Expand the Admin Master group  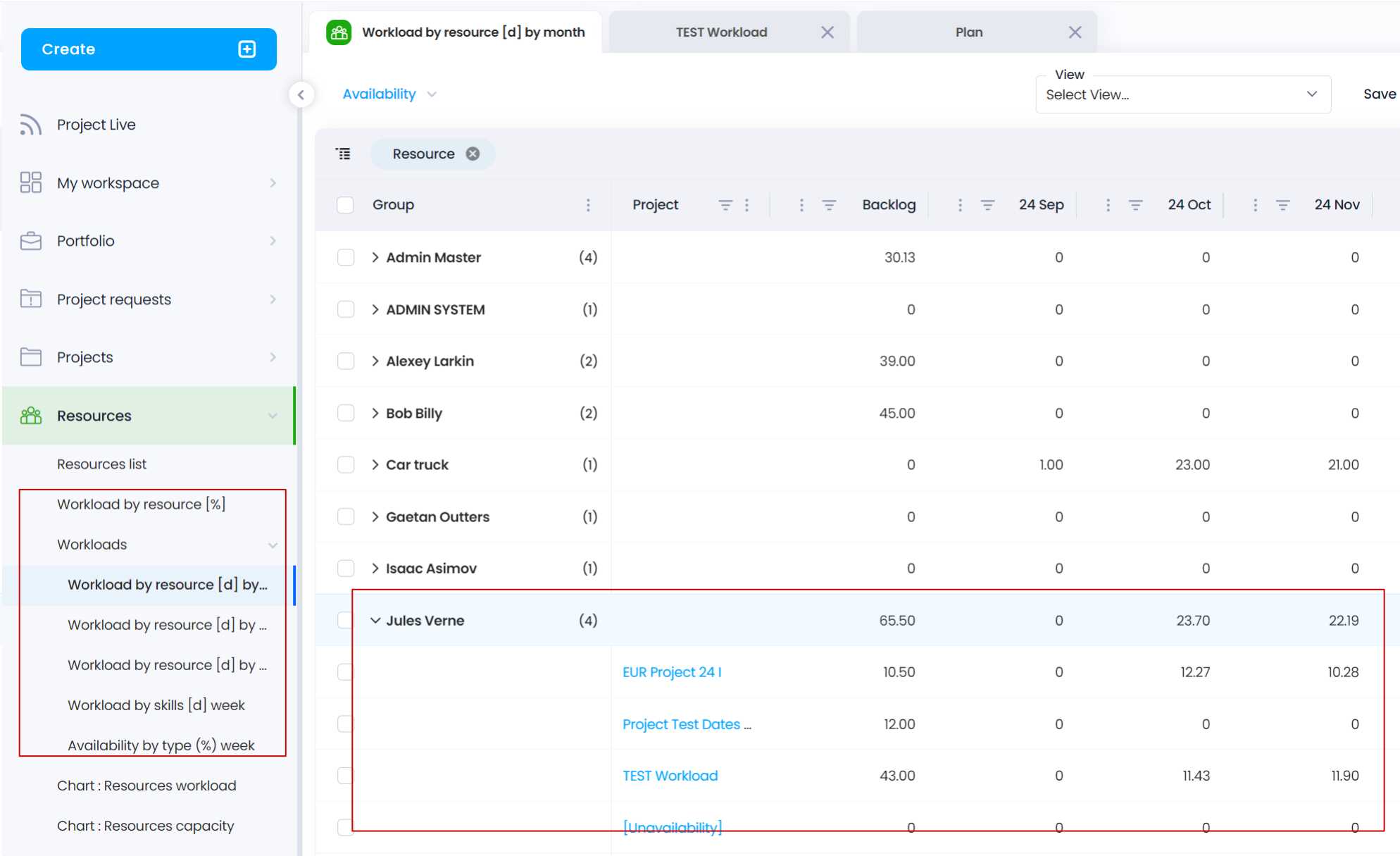pos(375,257)
